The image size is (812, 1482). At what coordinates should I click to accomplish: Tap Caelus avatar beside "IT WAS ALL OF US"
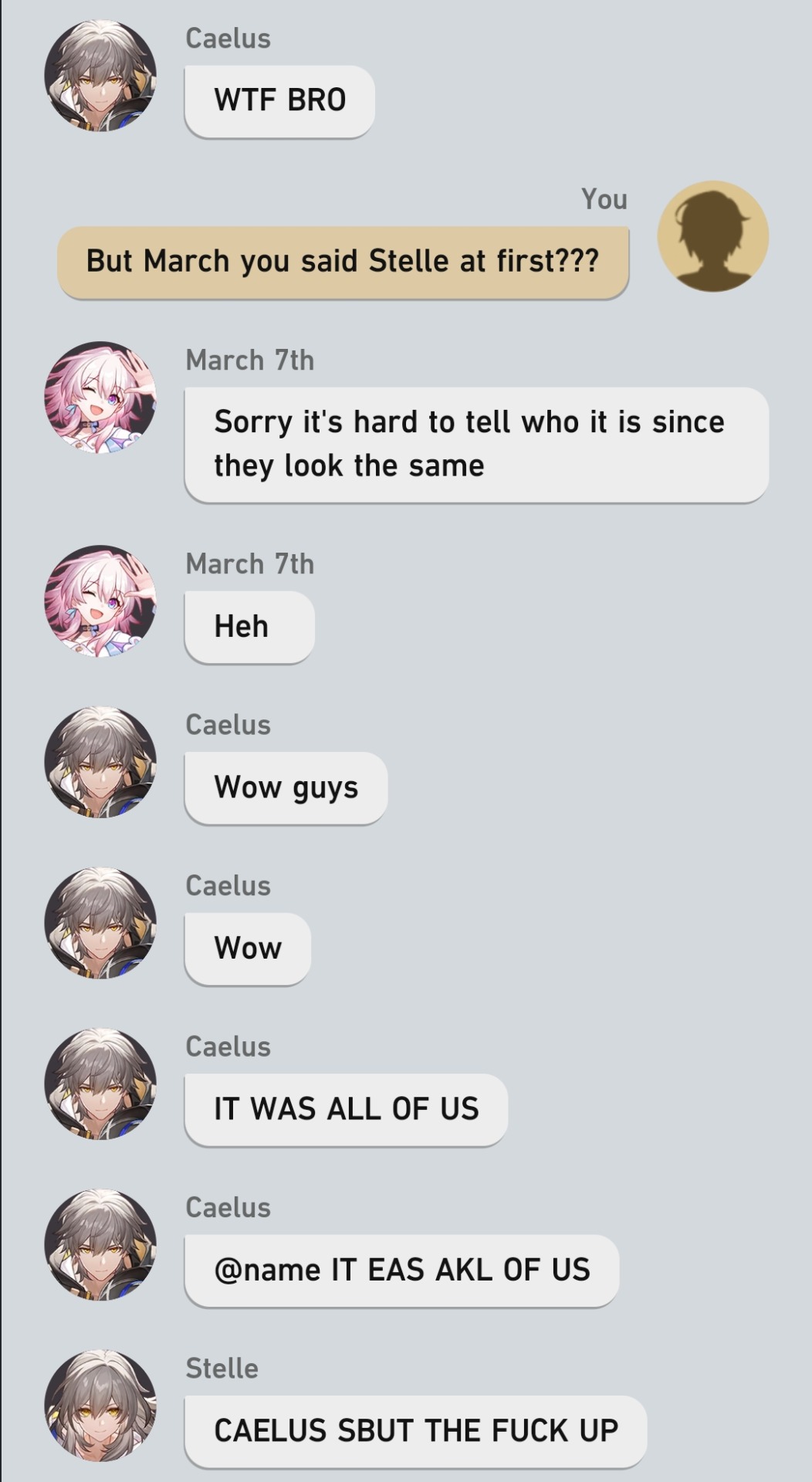click(x=100, y=1084)
